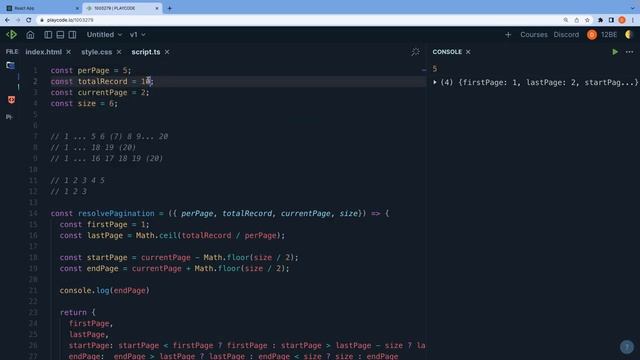Click the packages icon in left sidebar
Screen dimensions: 640x360
point(9,117)
